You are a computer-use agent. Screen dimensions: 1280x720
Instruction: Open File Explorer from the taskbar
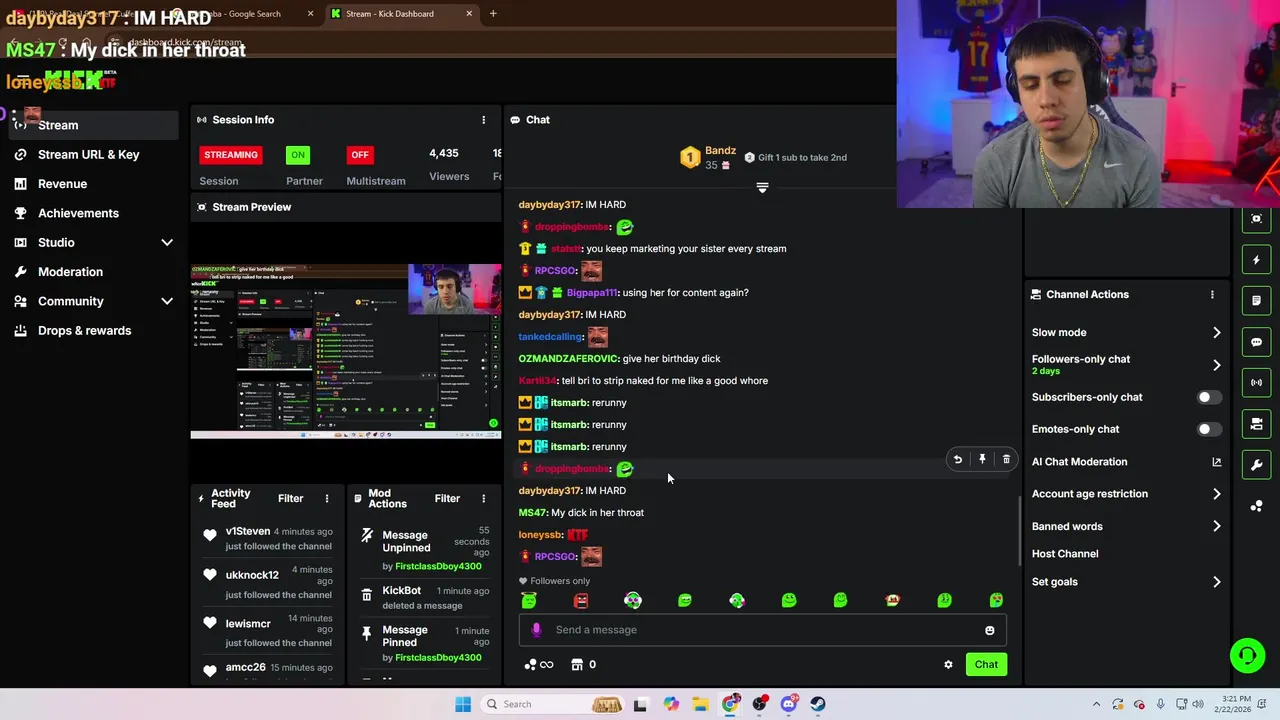700,704
